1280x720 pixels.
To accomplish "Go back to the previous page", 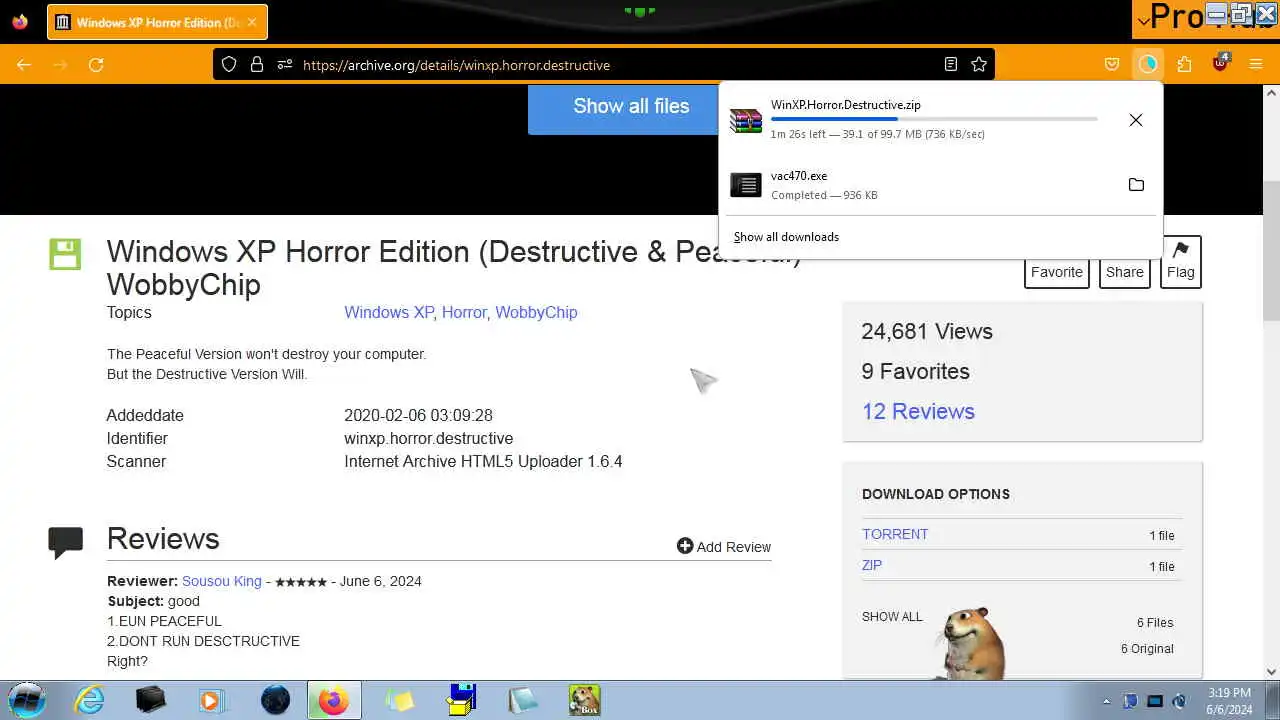I will pyautogui.click(x=24, y=65).
